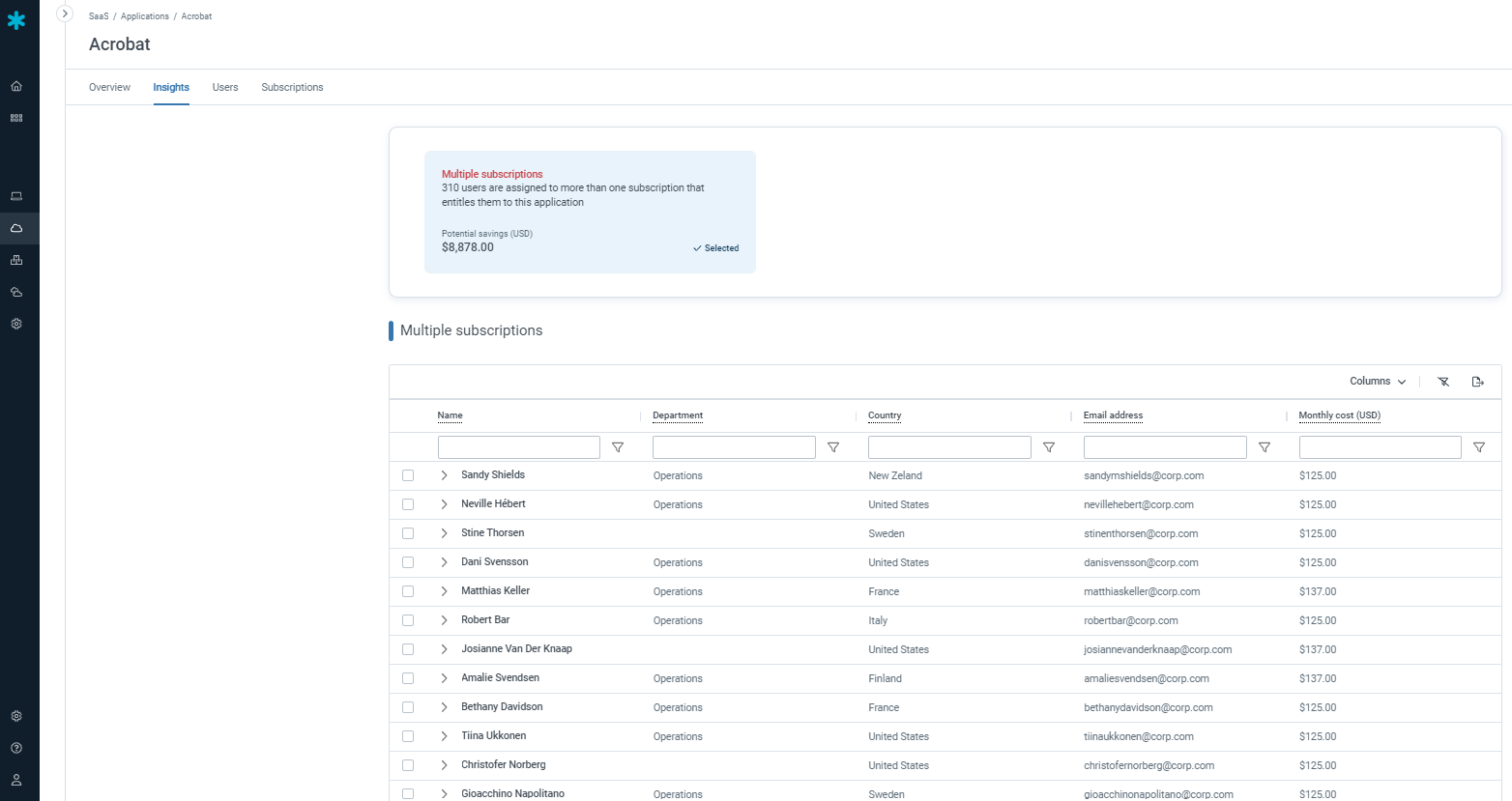Open the filter icon for Monthly cost column
The width and height of the screenshot is (1512, 801).
point(1478,447)
